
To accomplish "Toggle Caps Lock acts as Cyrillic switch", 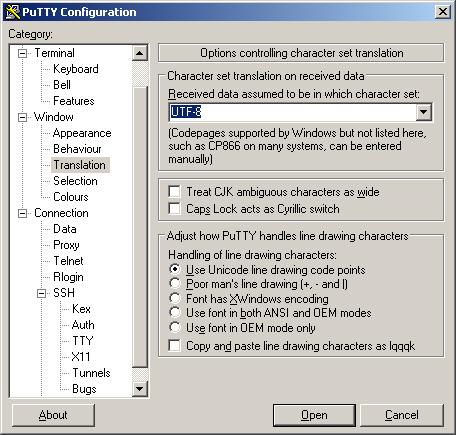I will tap(174, 209).
